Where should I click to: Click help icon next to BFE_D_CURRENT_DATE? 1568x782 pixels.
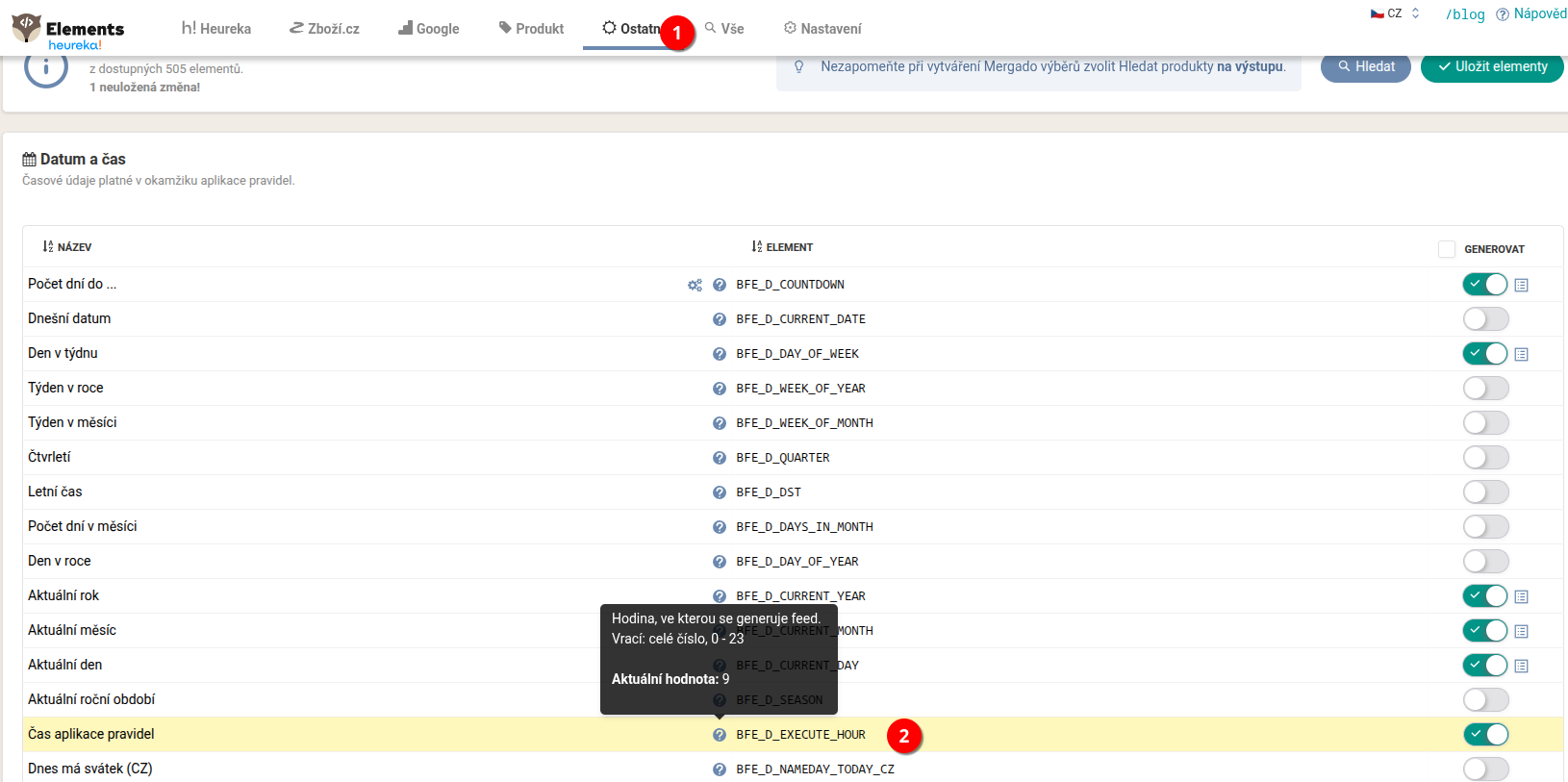tap(720, 319)
